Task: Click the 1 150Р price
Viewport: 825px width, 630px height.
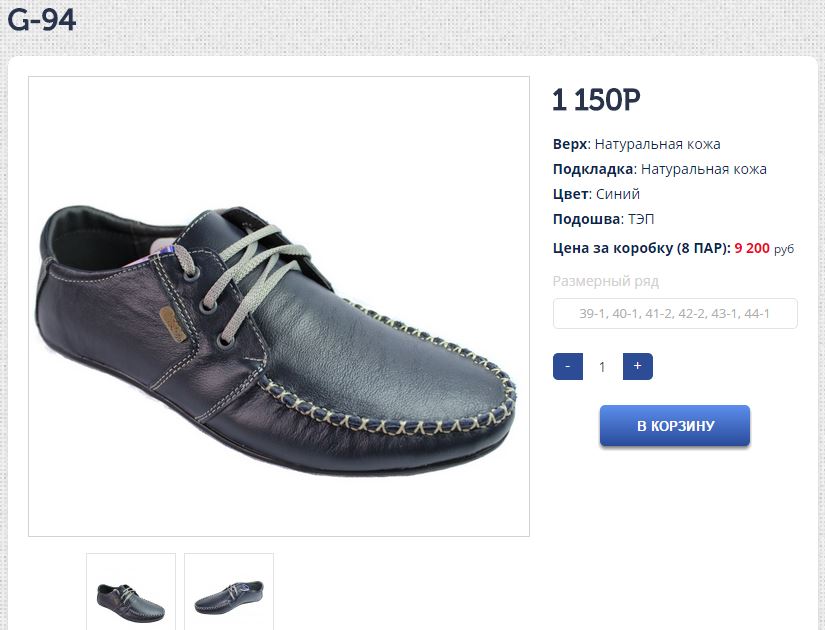Action: 596,100
